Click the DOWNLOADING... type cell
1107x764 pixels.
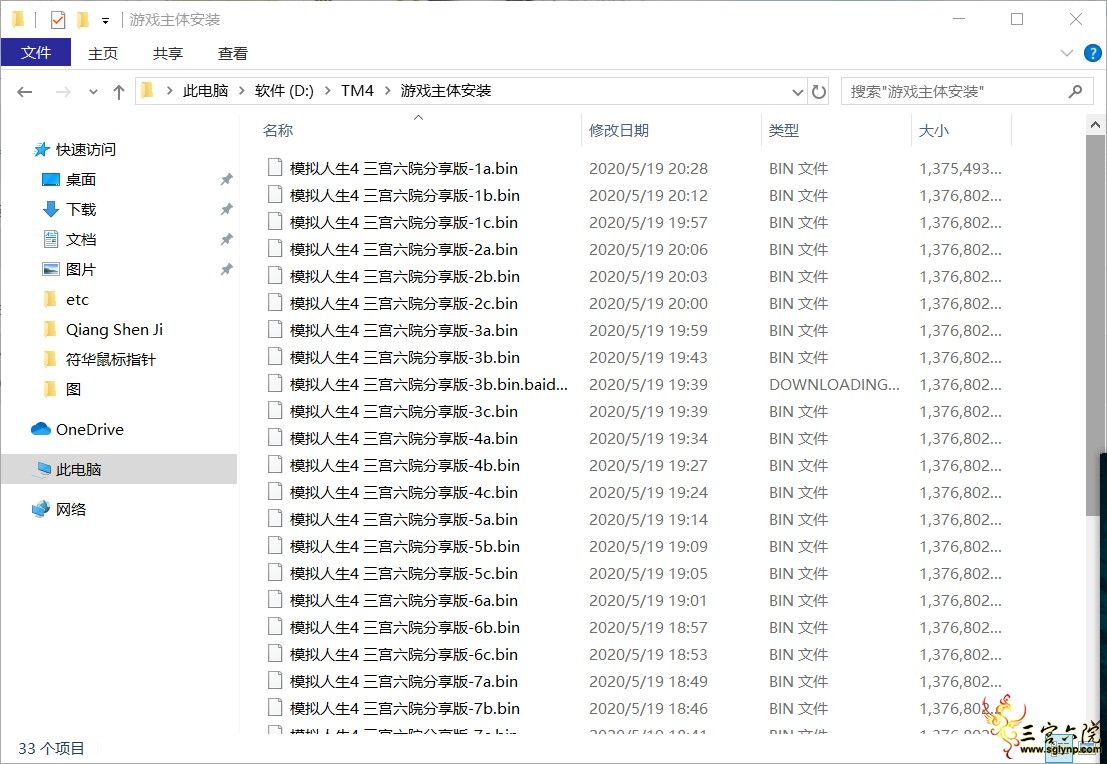tap(834, 384)
